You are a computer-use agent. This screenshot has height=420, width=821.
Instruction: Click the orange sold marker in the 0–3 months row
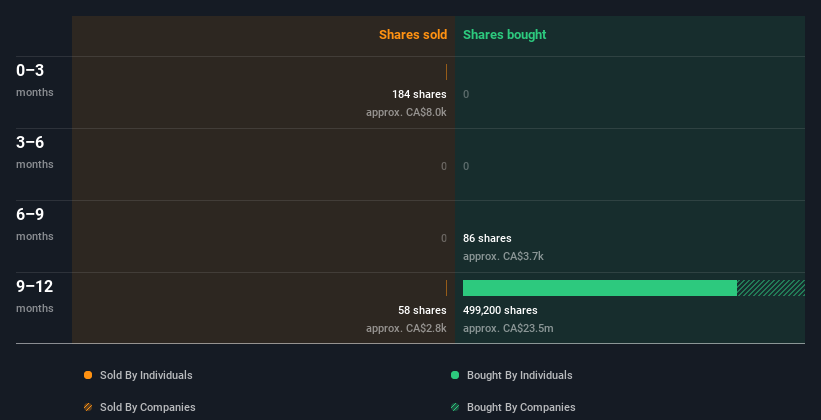tap(446, 72)
